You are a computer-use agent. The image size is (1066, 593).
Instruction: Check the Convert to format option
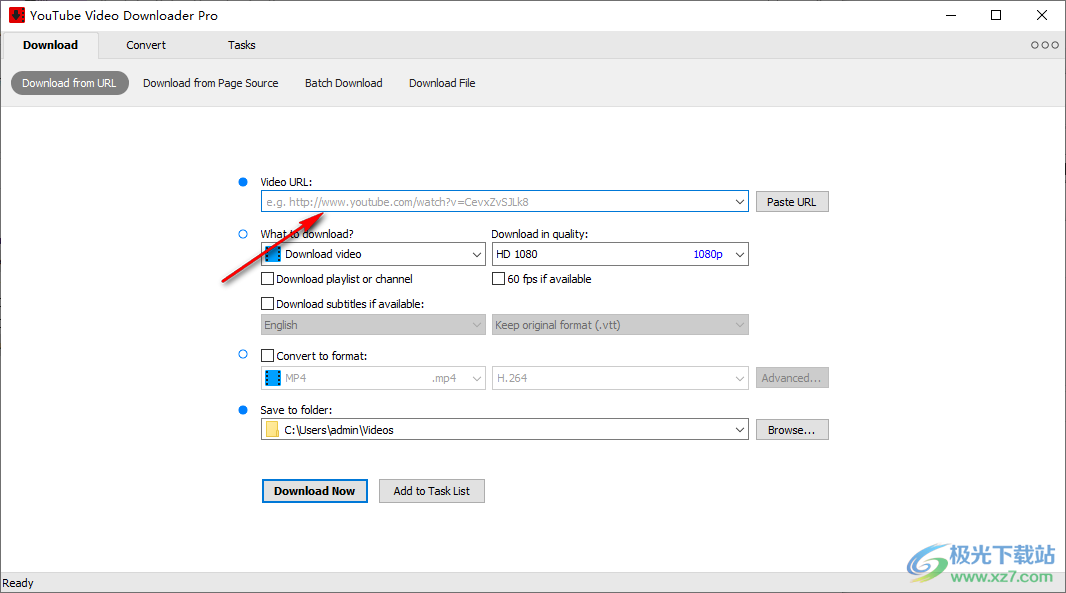coord(268,356)
